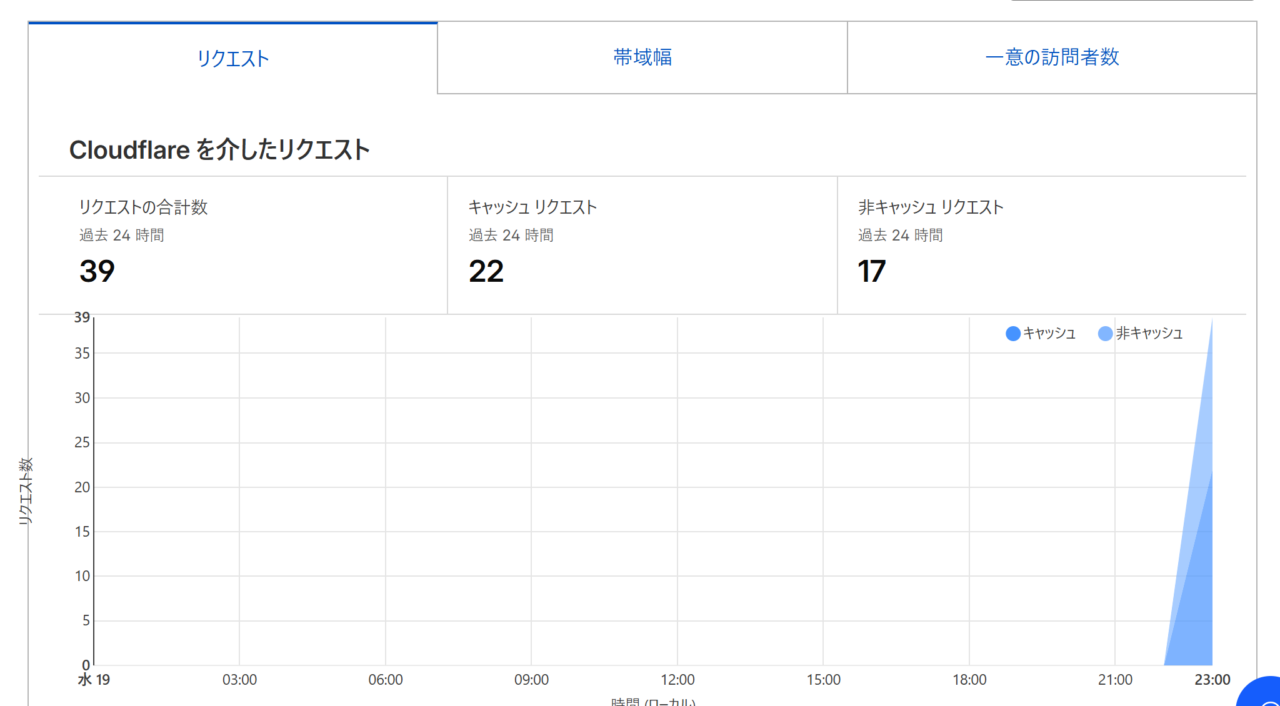
Task: Select the 23:00 time axis label
Action: pos(1212,680)
